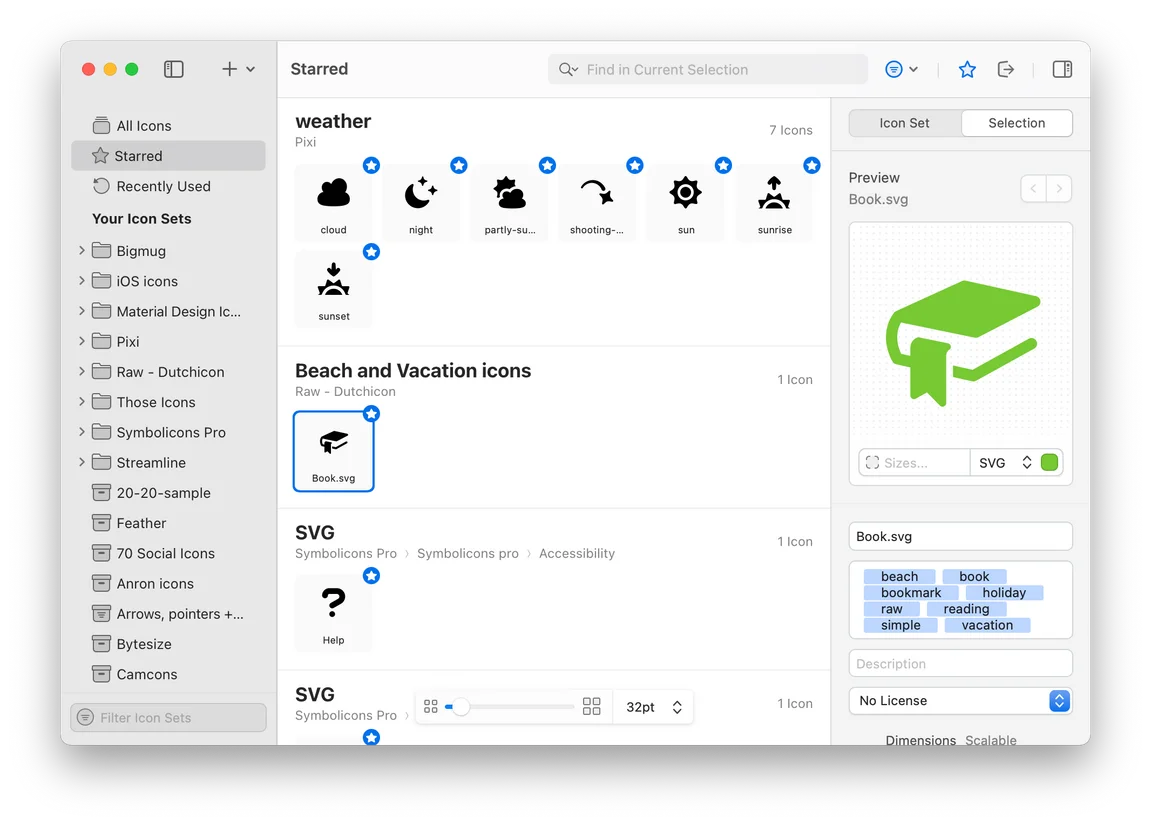Toggle star badge on Book.svg
Viewport: 1151px width, 824px height.
tap(371, 413)
